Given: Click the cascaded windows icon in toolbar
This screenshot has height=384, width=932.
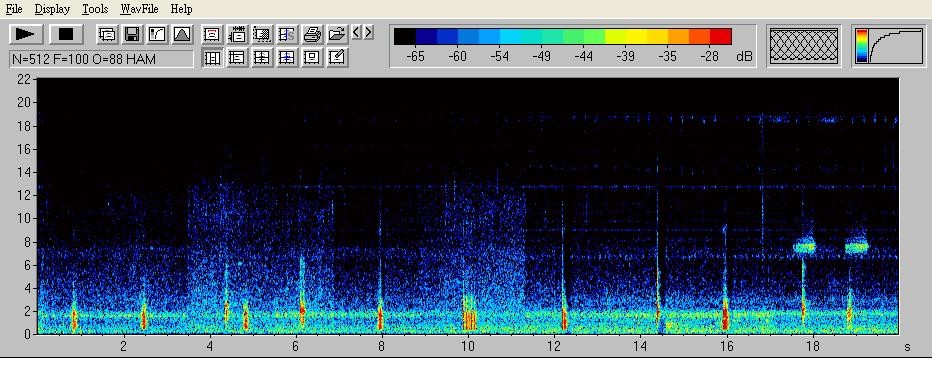Looking at the screenshot, I should [107, 34].
